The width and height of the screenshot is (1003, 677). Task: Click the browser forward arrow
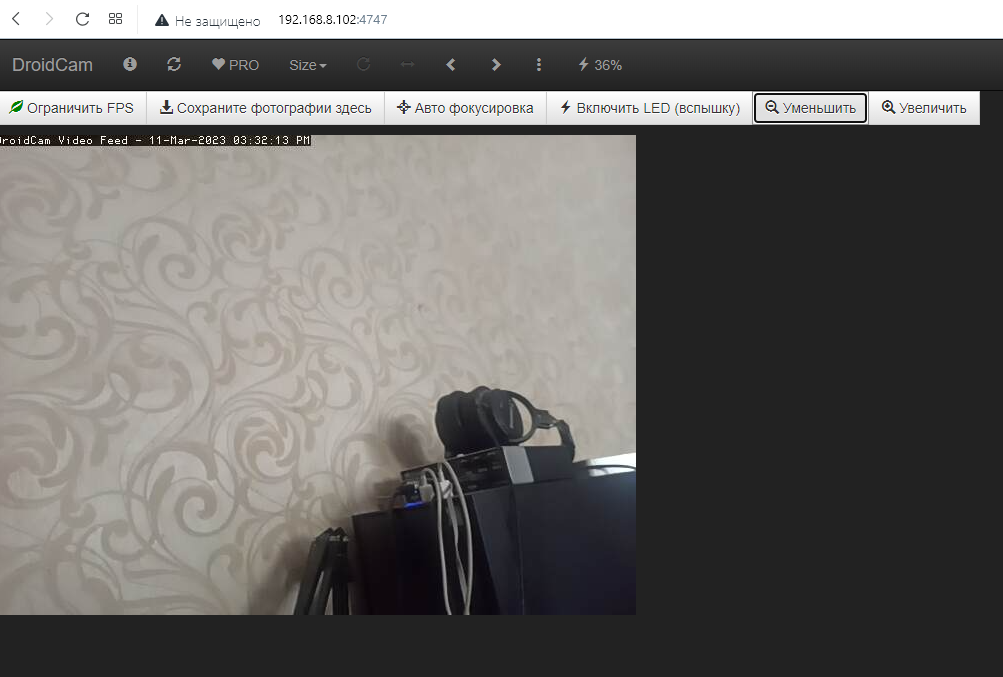tap(49, 19)
